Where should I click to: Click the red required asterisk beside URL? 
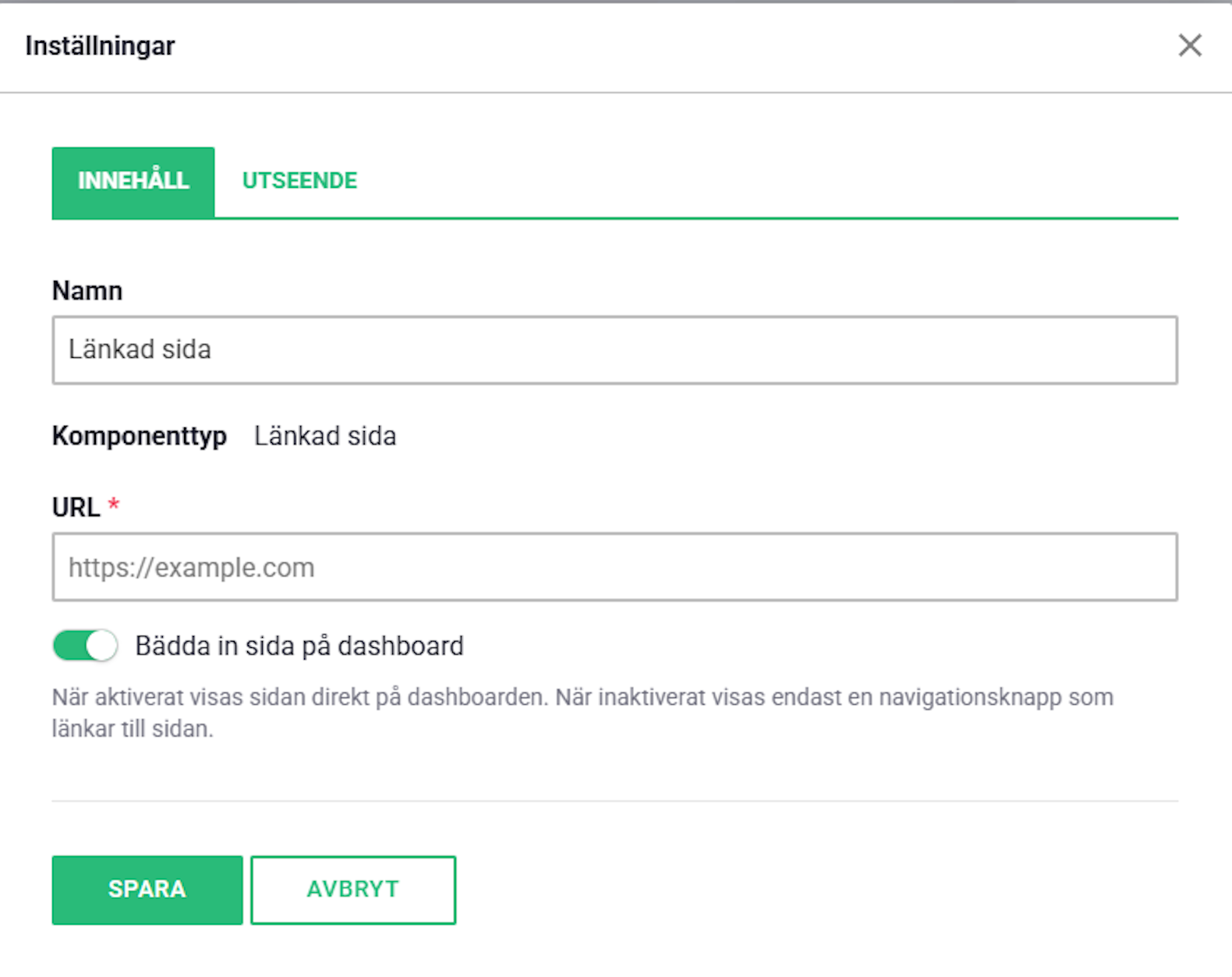click(114, 504)
